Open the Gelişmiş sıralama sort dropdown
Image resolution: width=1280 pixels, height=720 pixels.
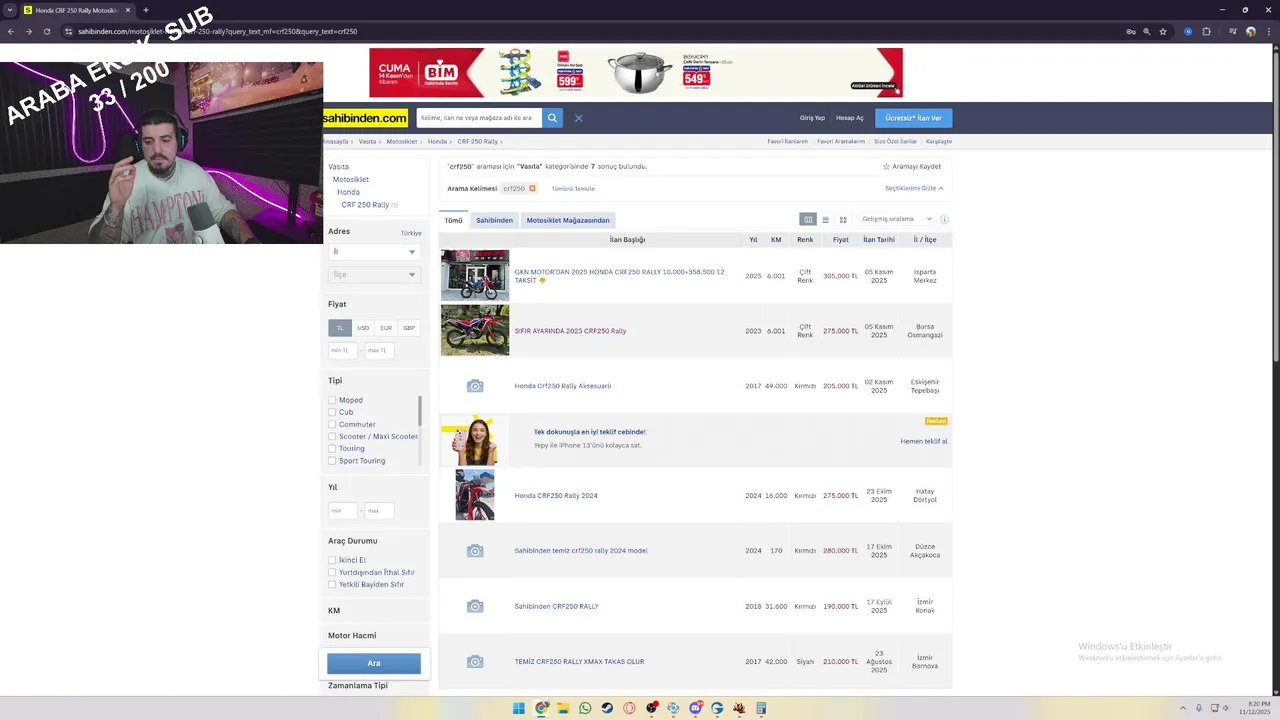tap(897, 219)
